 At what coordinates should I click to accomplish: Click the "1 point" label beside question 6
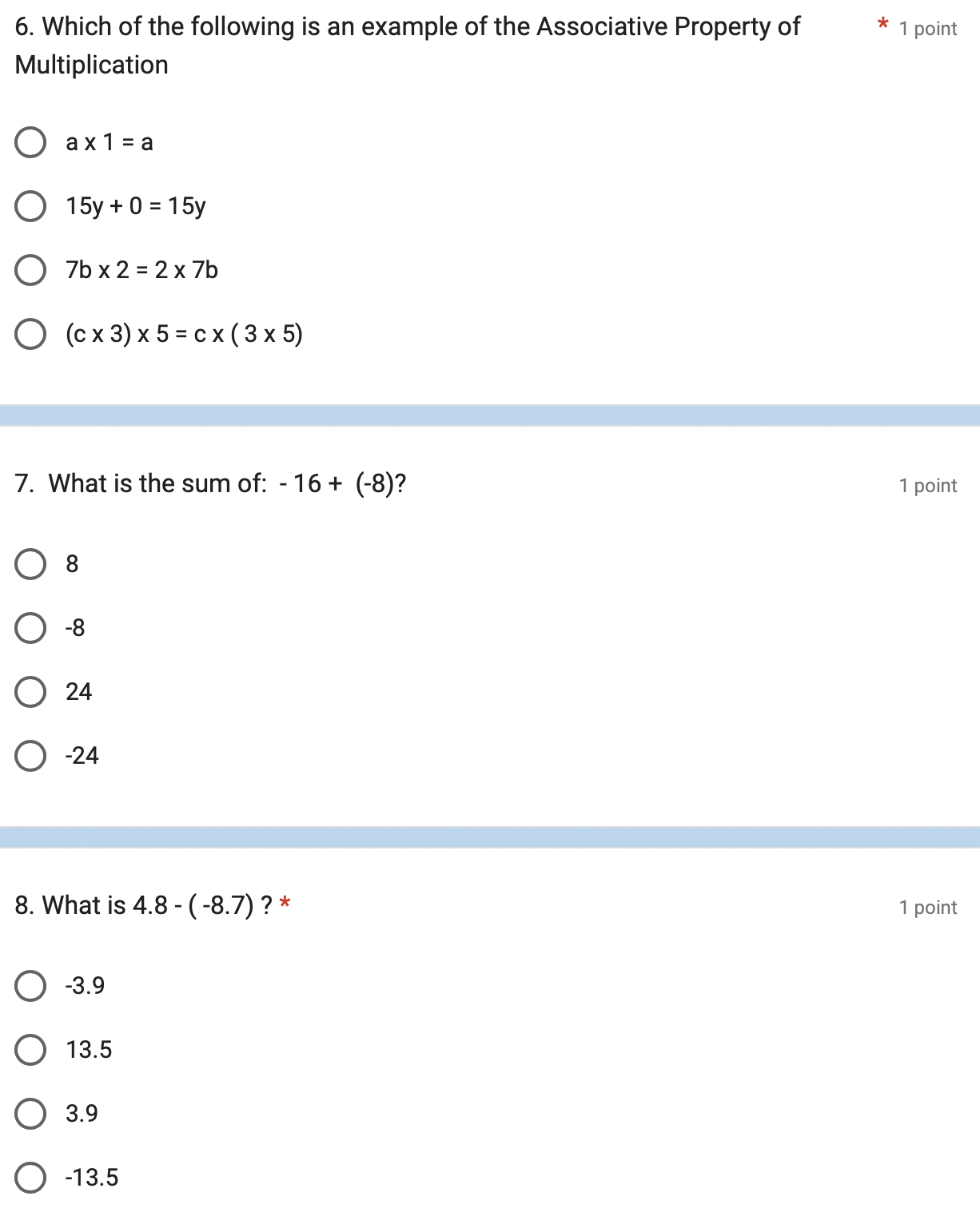[927, 27]
